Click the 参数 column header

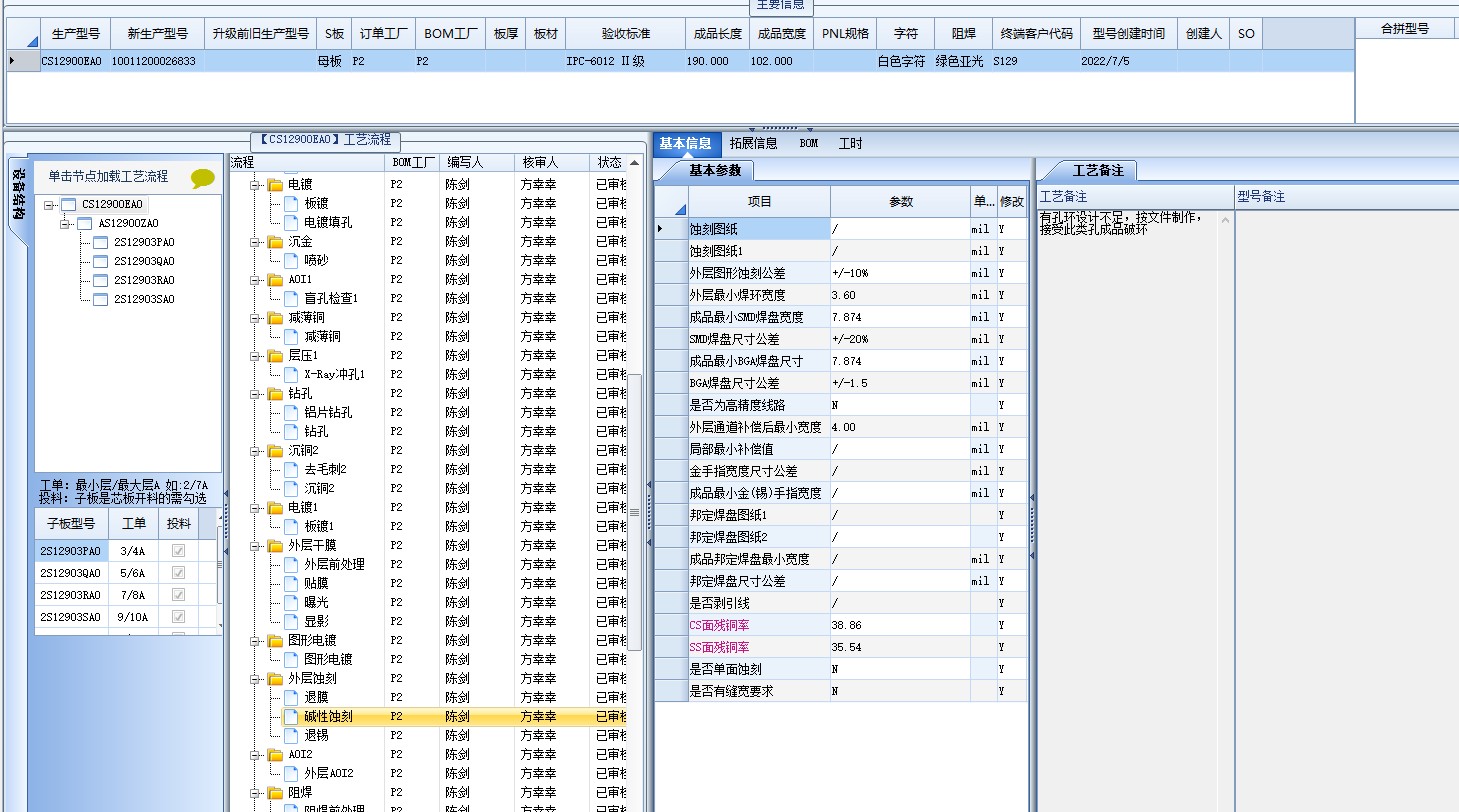pyautogui.click(x=901, y=201)
